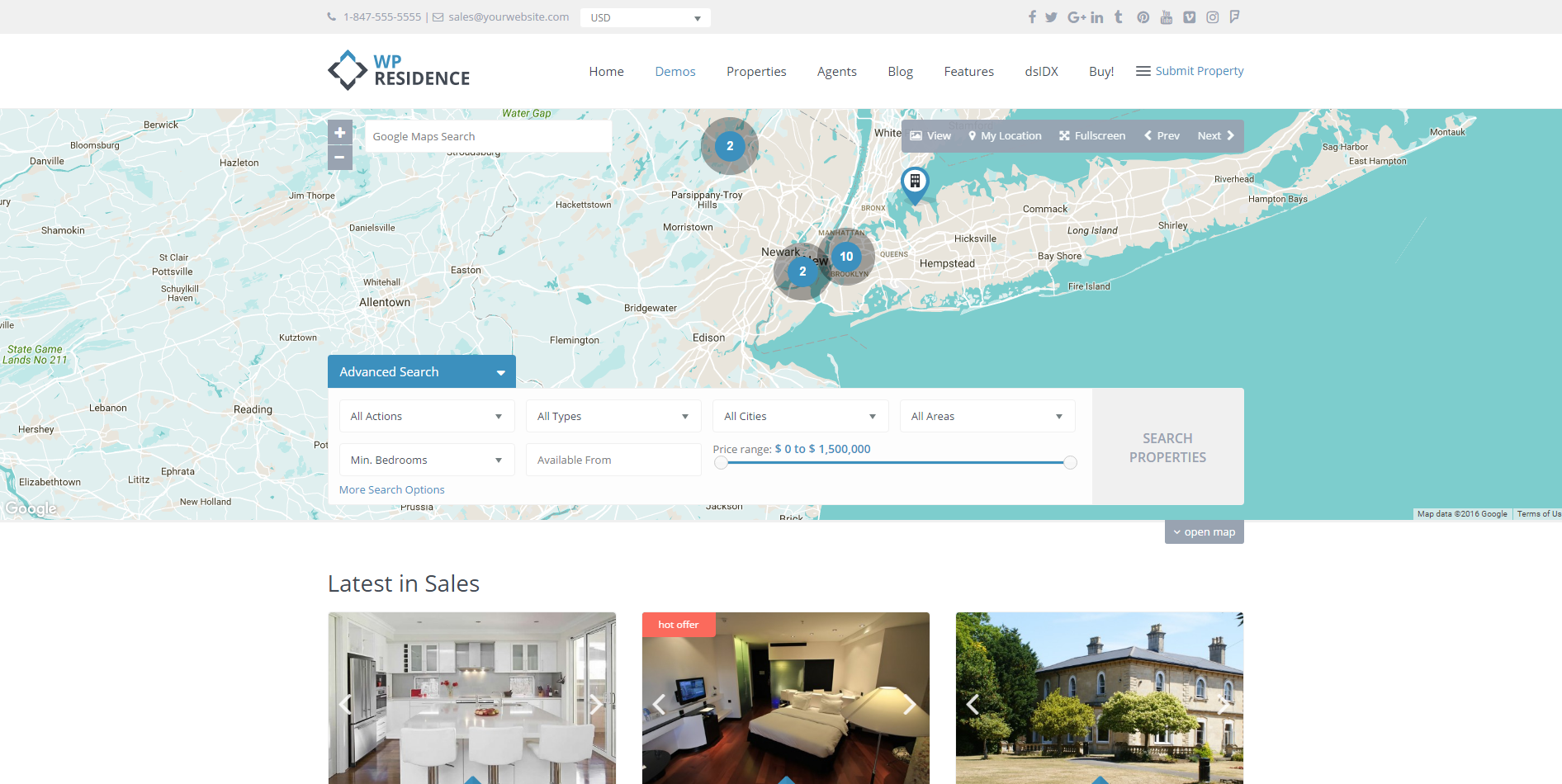Next image arrow on kitchen listing
Image resolution: width=1562 pixels, height=784 pixels.
(595, 704)
